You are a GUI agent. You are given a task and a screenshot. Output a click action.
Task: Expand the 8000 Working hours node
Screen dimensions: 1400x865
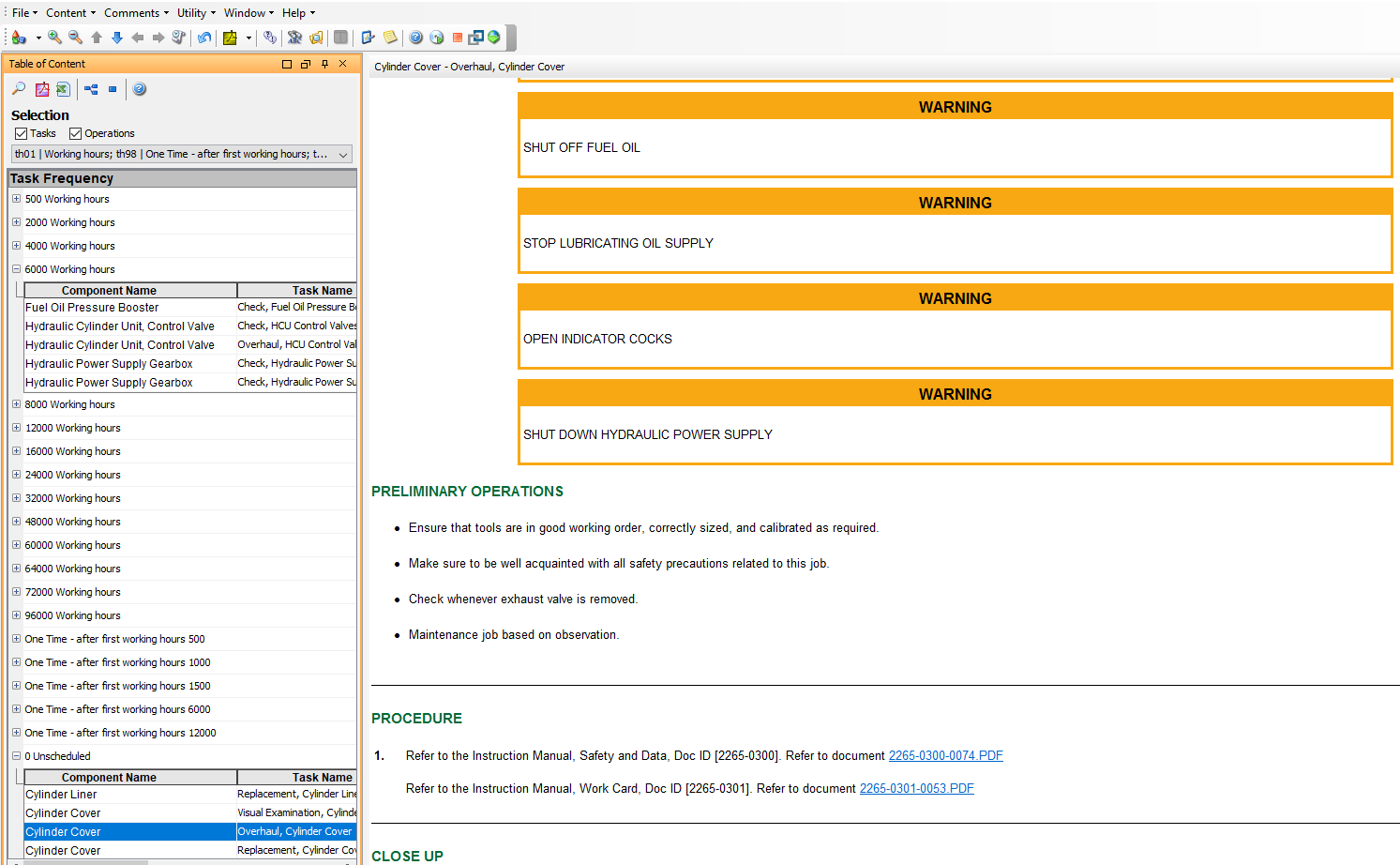point(16,404)
